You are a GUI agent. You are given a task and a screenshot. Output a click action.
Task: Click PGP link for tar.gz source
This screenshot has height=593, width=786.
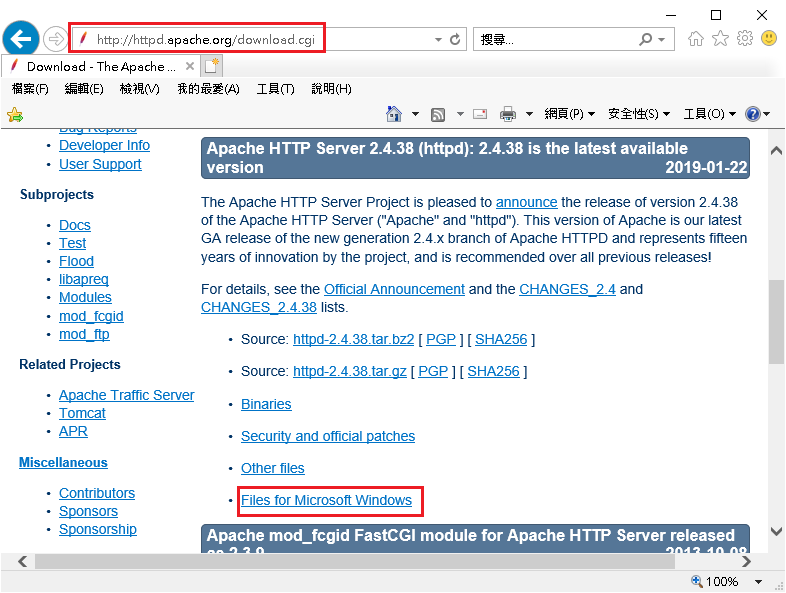[x=433, y=371]
